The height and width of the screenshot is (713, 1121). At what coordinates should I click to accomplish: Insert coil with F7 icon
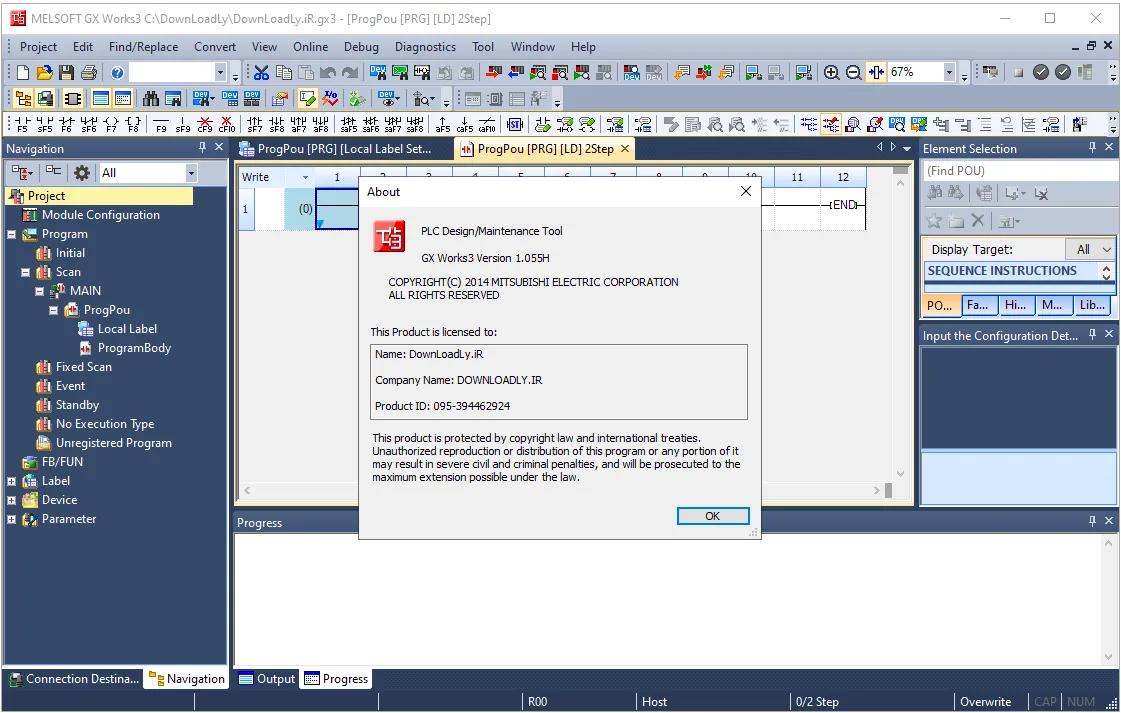point(112,124)
